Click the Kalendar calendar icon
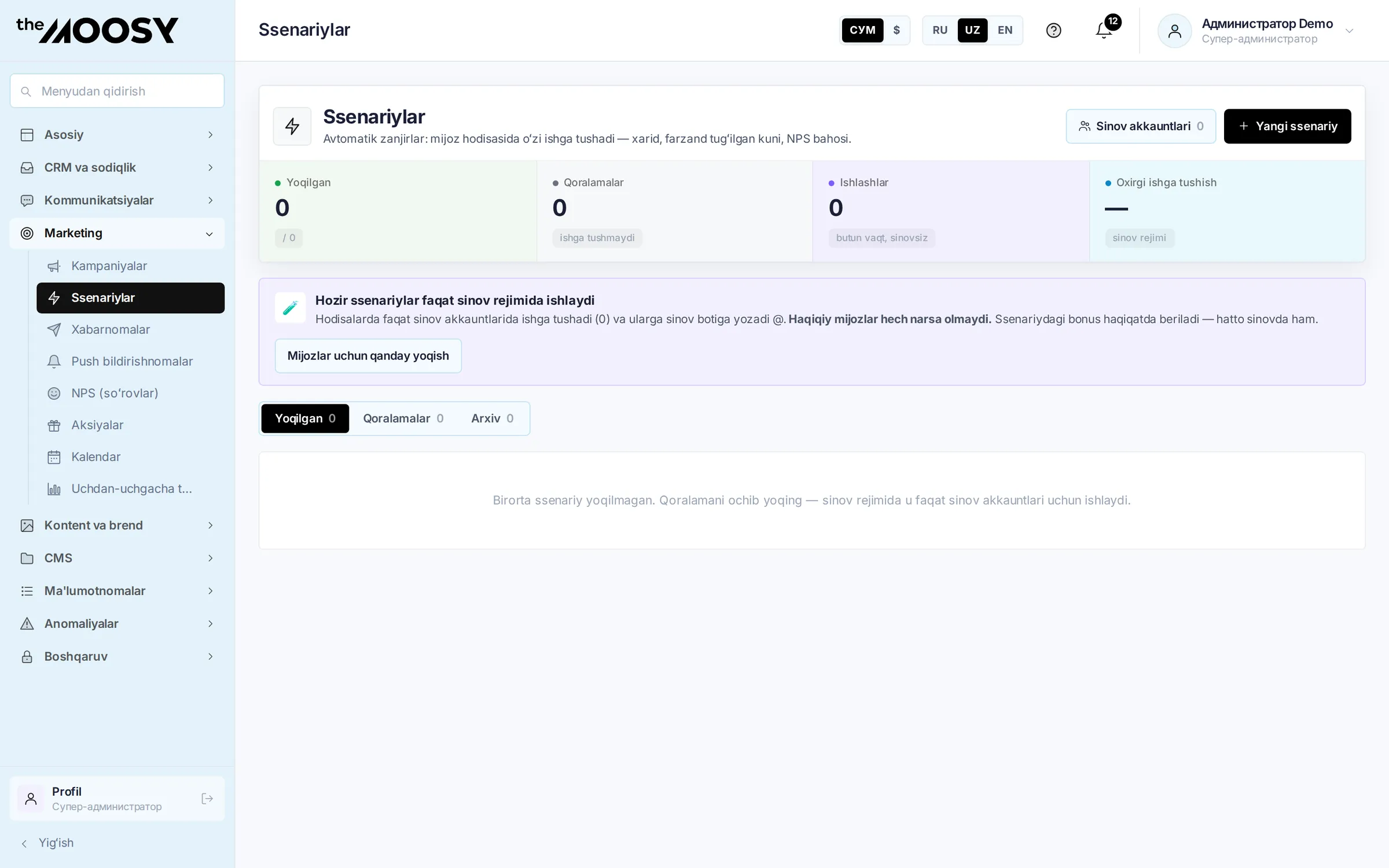This screenshot has width=1389, height=868. (x=54, y=457)
